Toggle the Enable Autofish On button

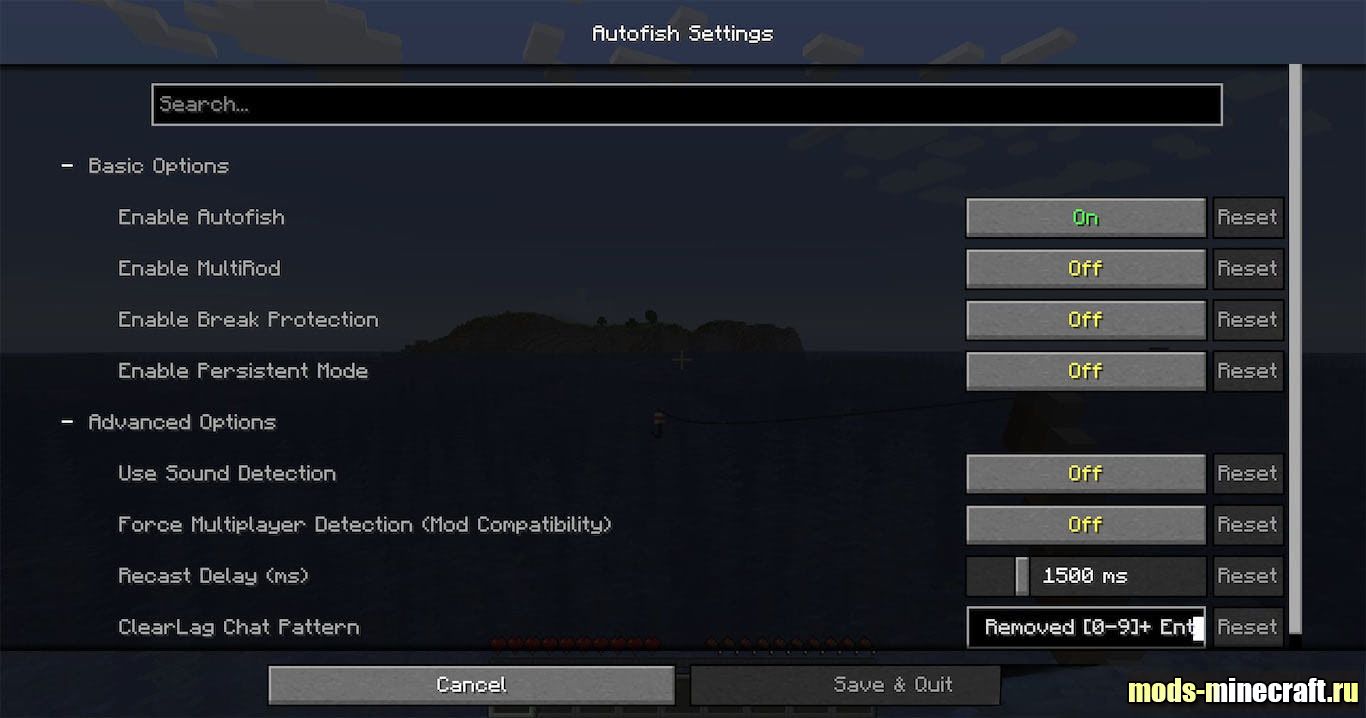[x=1086, y=217]
